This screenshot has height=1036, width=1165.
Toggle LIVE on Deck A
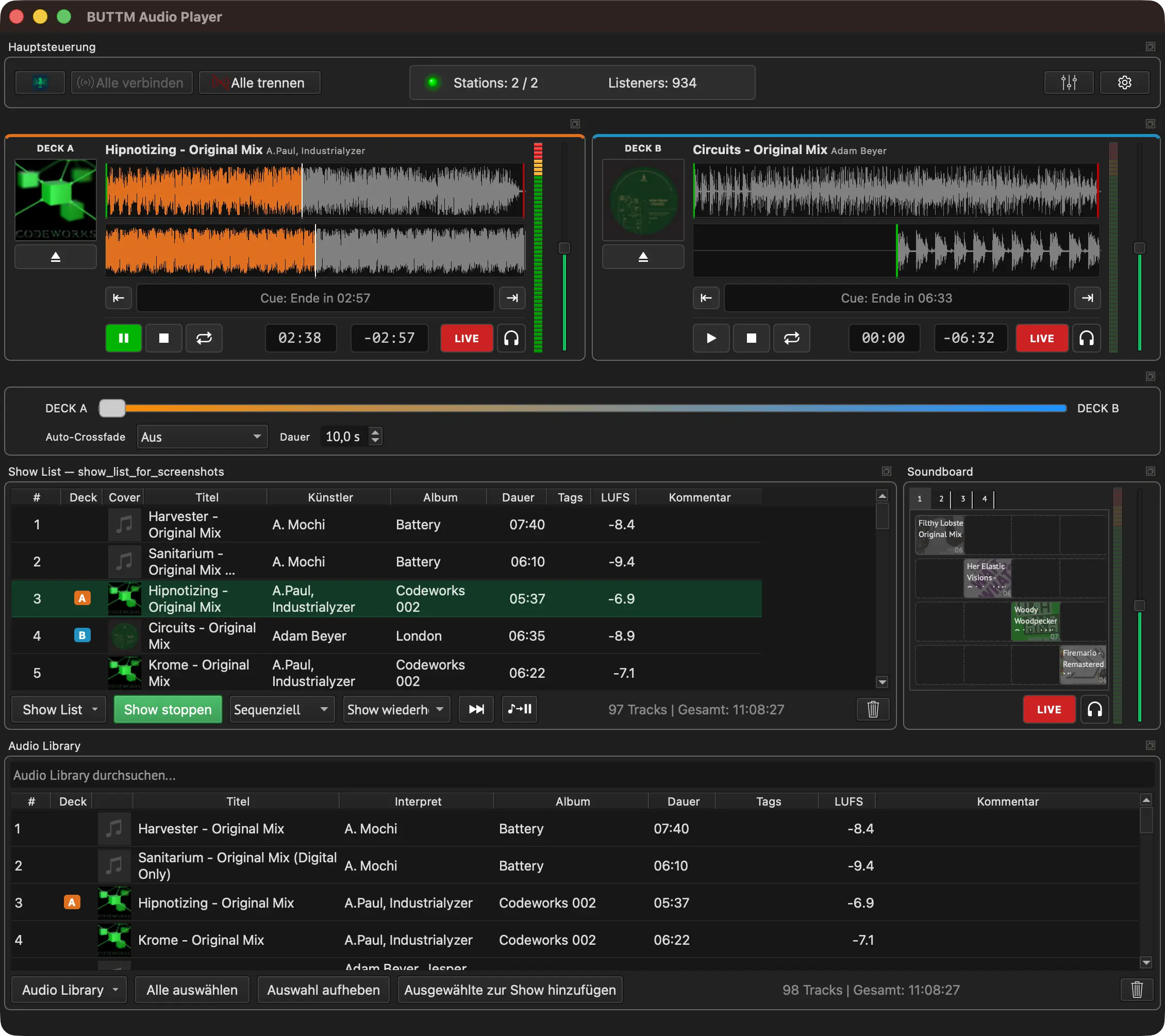click(467, 339)
